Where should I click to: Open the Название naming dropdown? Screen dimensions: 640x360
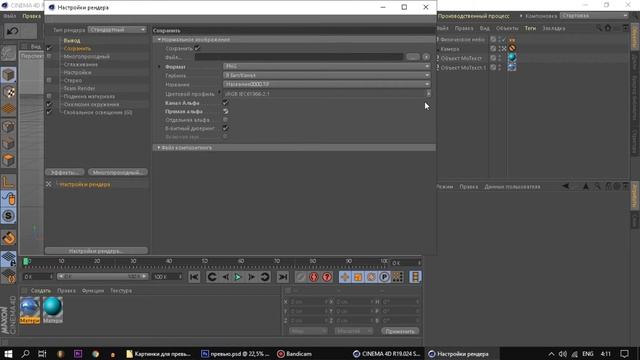(x=327, y=84)
